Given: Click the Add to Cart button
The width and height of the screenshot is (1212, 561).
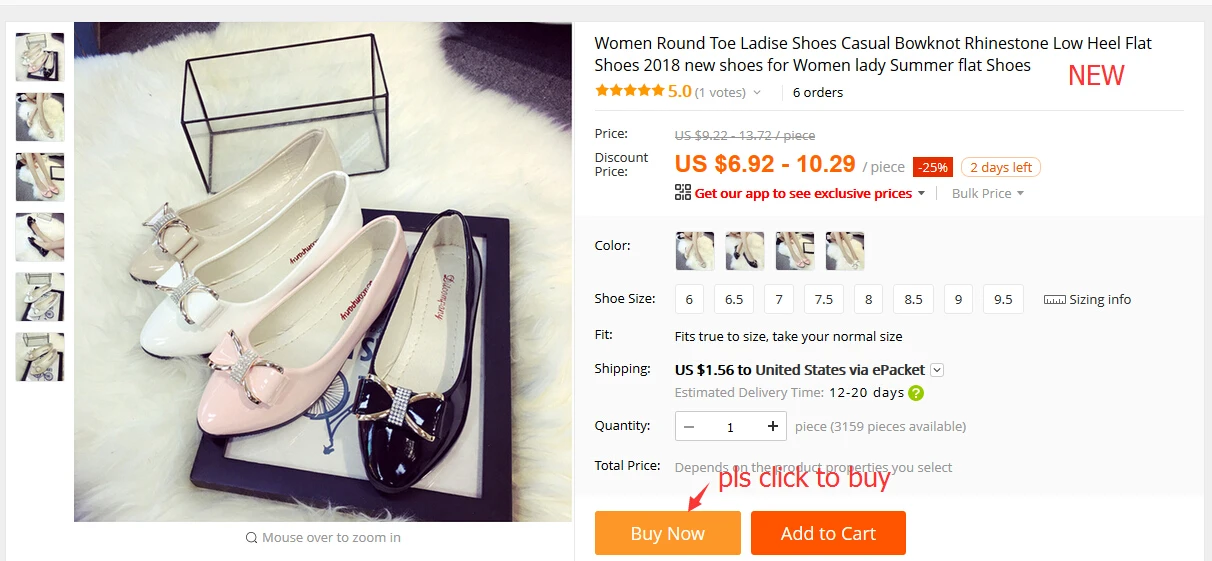Looking at the screenshot, I should click(828, 533).
